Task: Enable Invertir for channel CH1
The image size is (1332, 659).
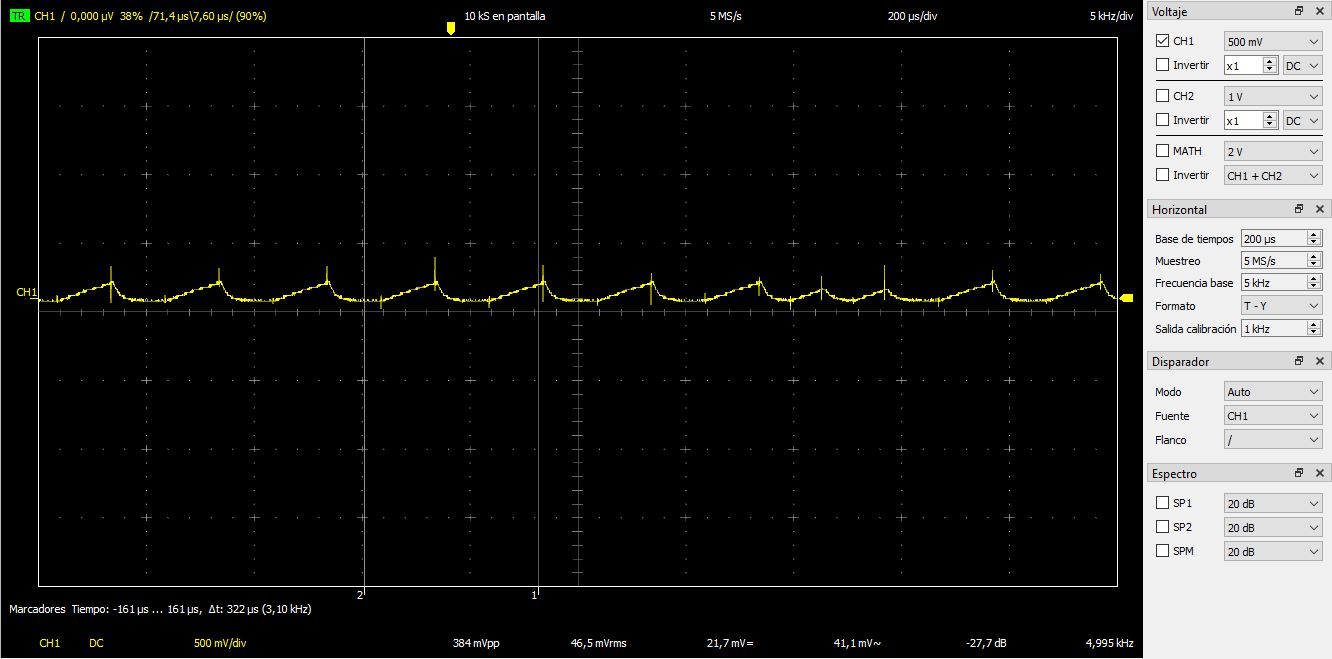Action: click(x=1162, y=65)
